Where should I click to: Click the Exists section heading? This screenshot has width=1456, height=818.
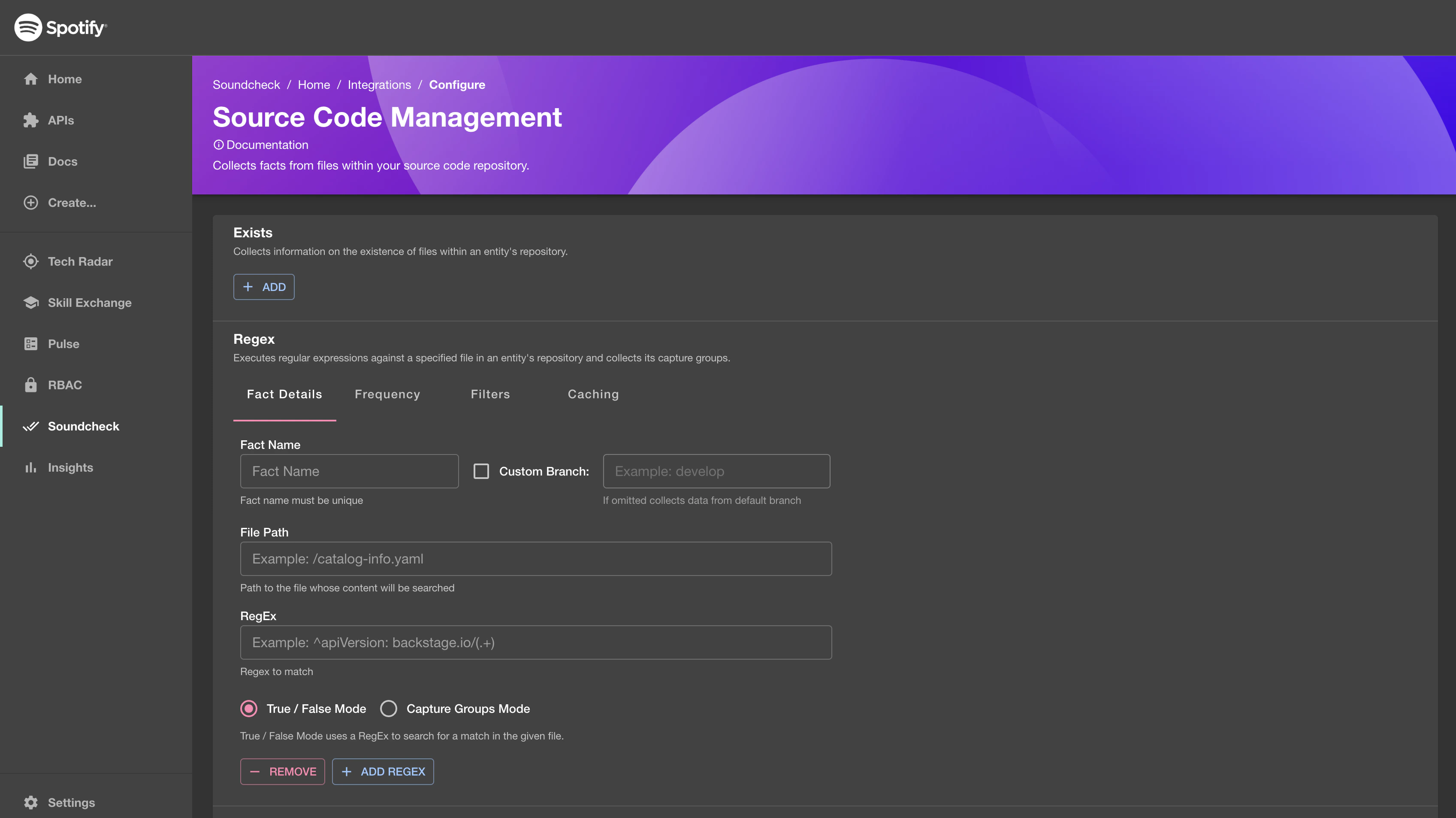point(253,233)
